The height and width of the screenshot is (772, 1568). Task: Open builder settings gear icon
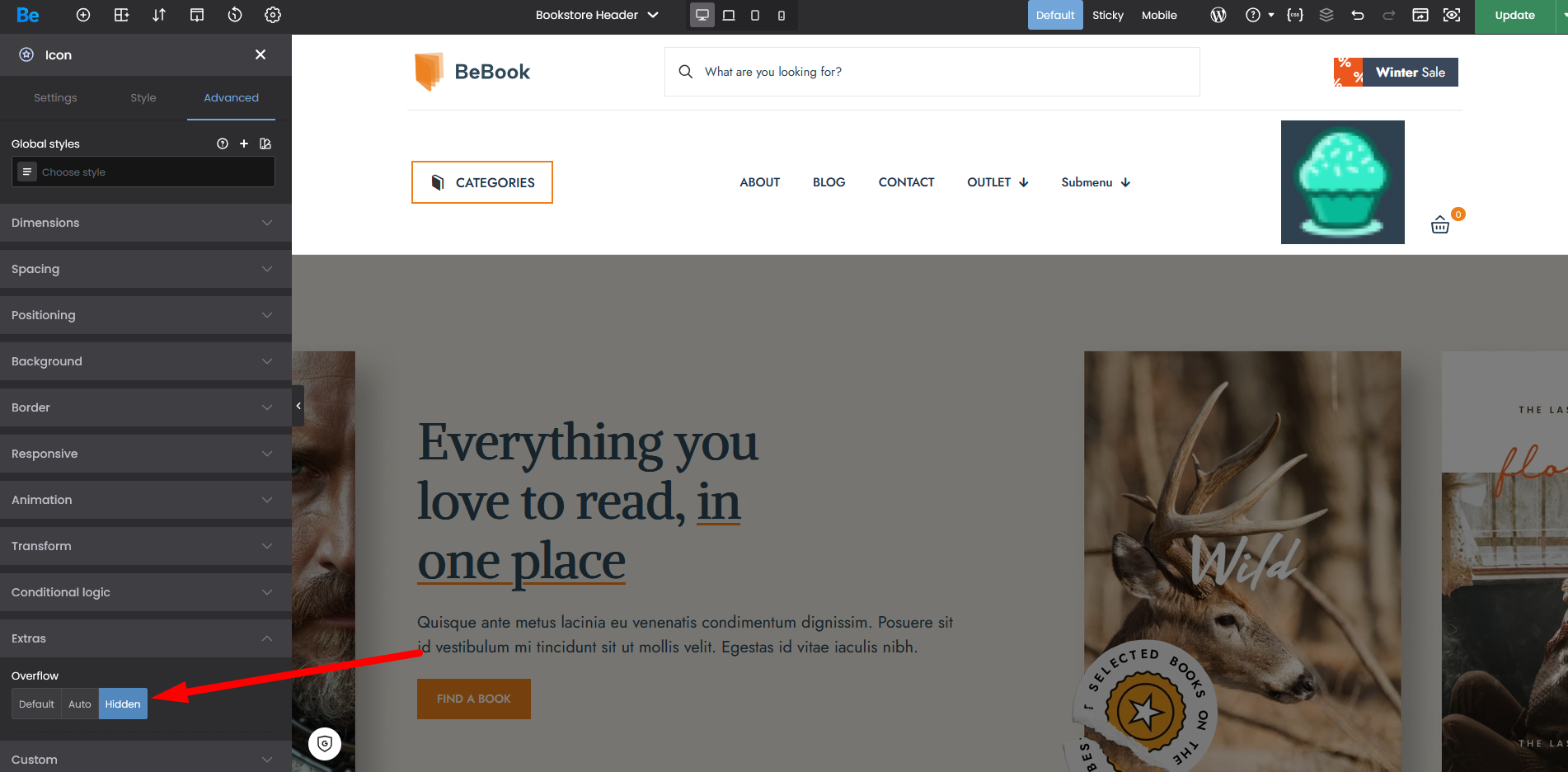(x=273, y=15)
